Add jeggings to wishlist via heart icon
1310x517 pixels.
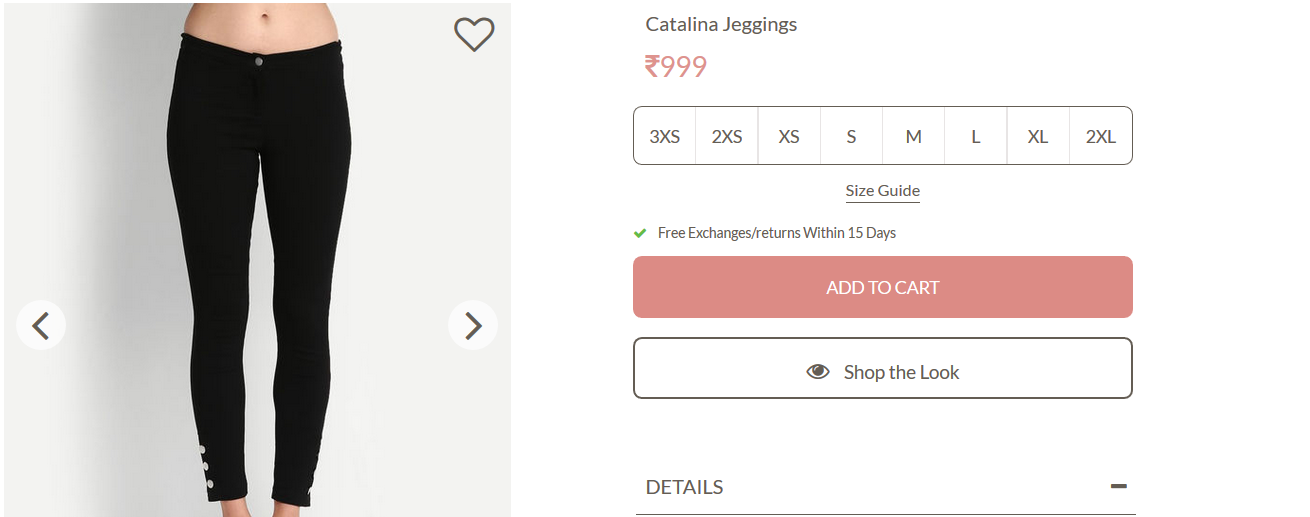(x=474, y=35)
